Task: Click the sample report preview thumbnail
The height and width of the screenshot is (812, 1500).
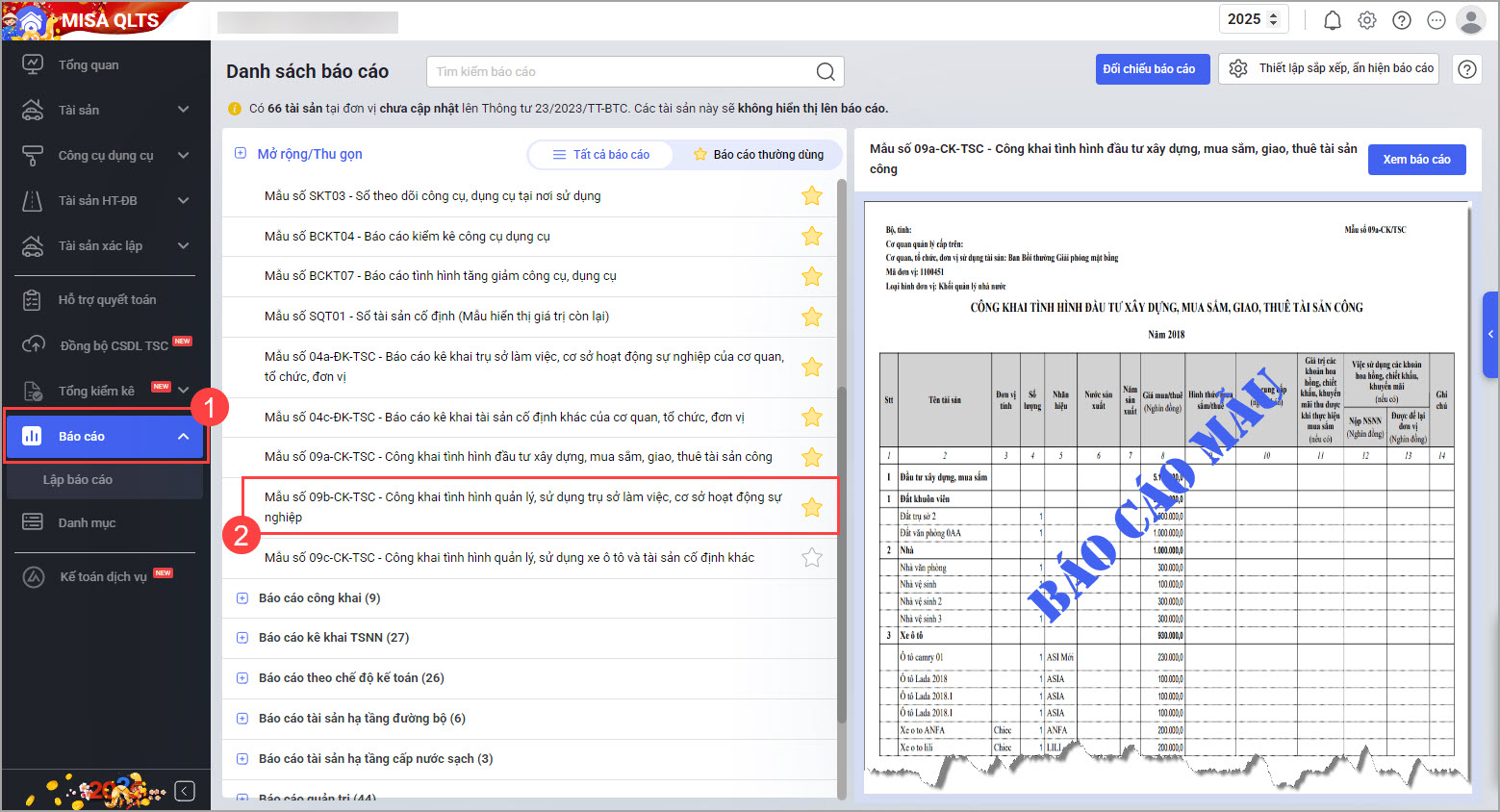Action: (1167, 496)
